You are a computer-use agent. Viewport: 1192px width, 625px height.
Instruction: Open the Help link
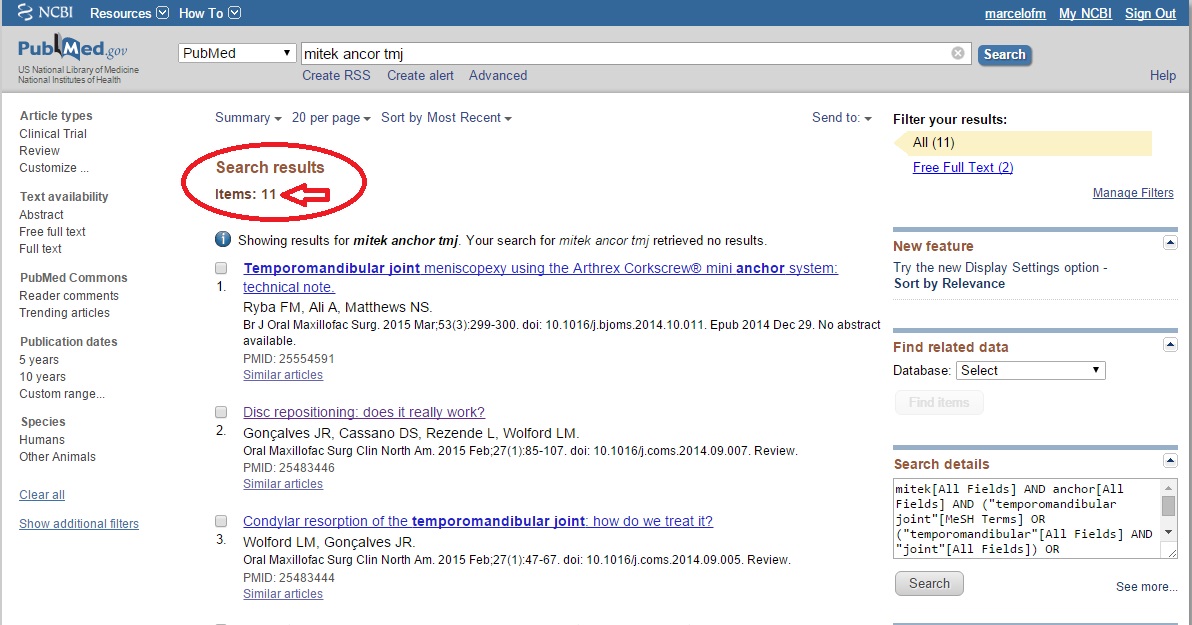pos(1162,75)
